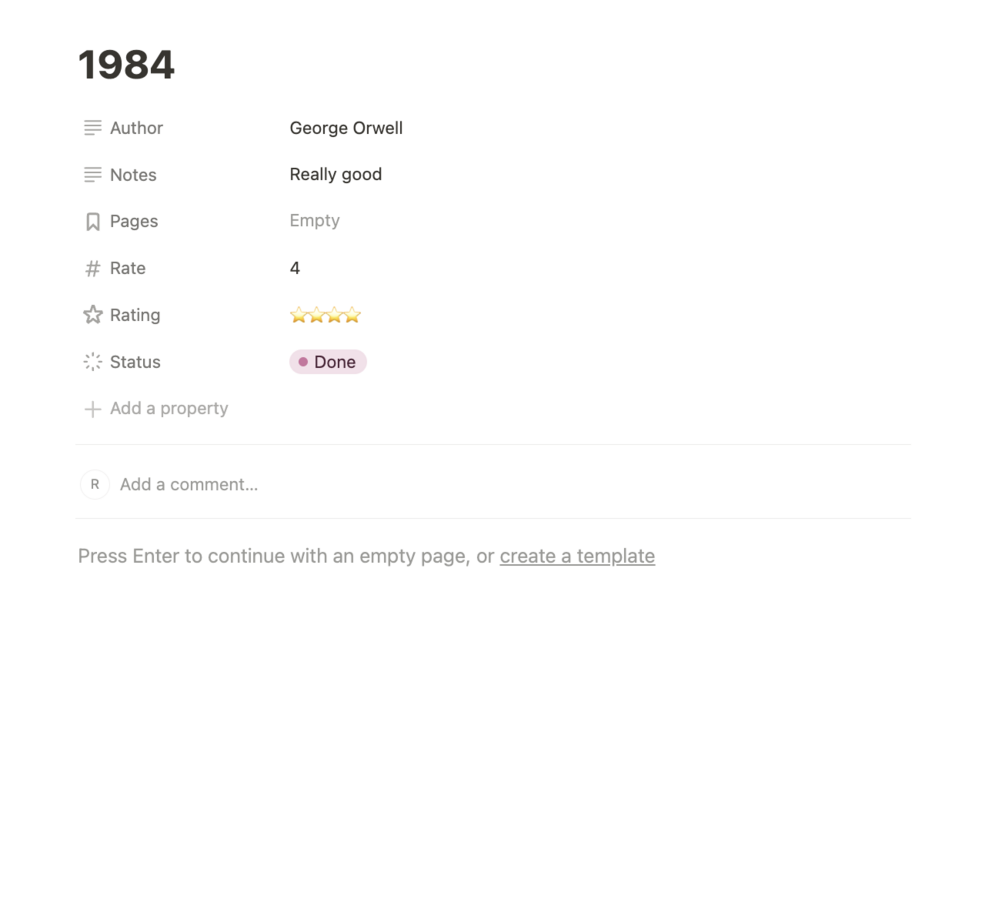Click the star outline icon for Rating

coord(92,315)
